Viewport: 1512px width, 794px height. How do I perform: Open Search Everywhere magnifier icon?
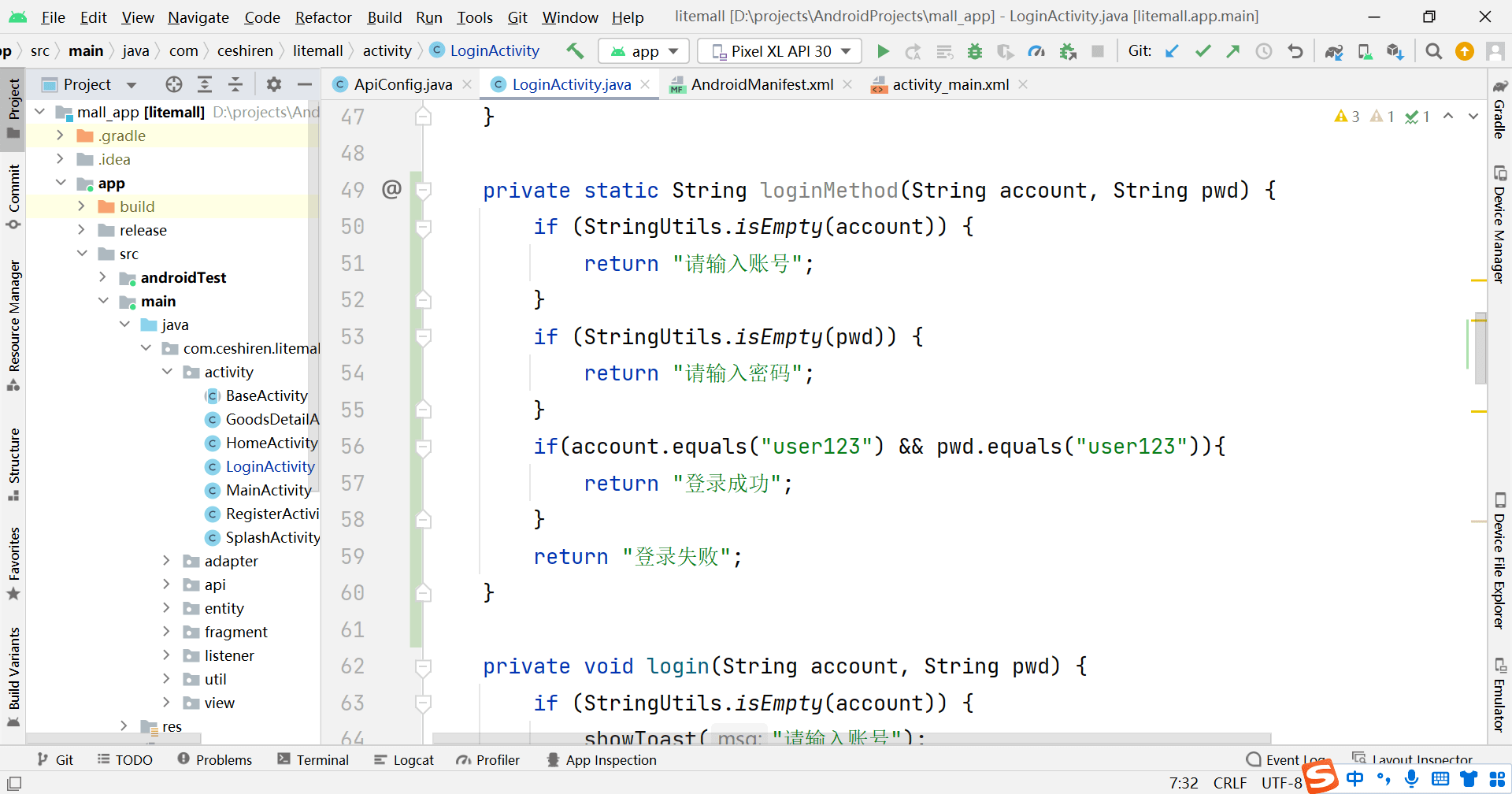1434,51
